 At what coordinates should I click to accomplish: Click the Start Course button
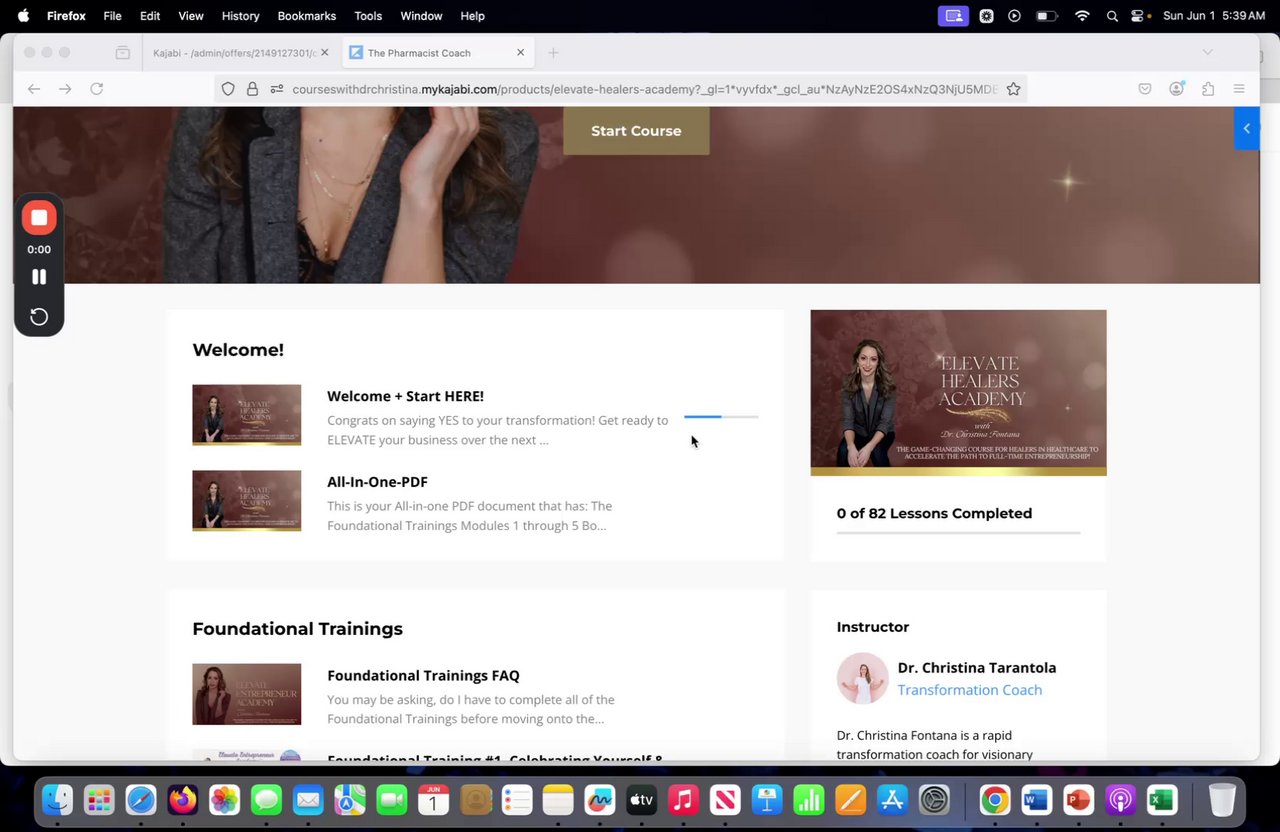click(x=636, y=131)
